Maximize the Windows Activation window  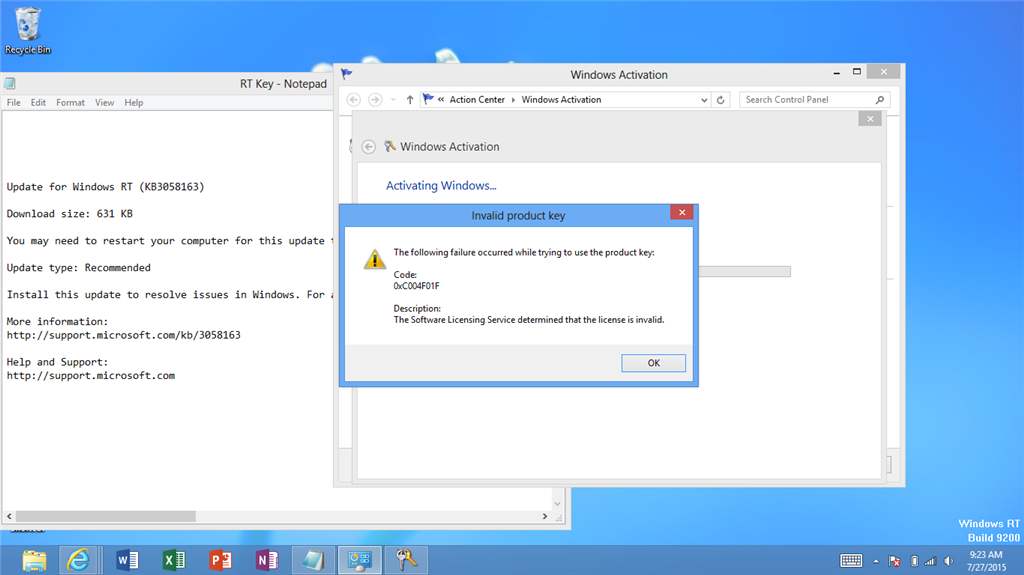click(x=857, y=72)
